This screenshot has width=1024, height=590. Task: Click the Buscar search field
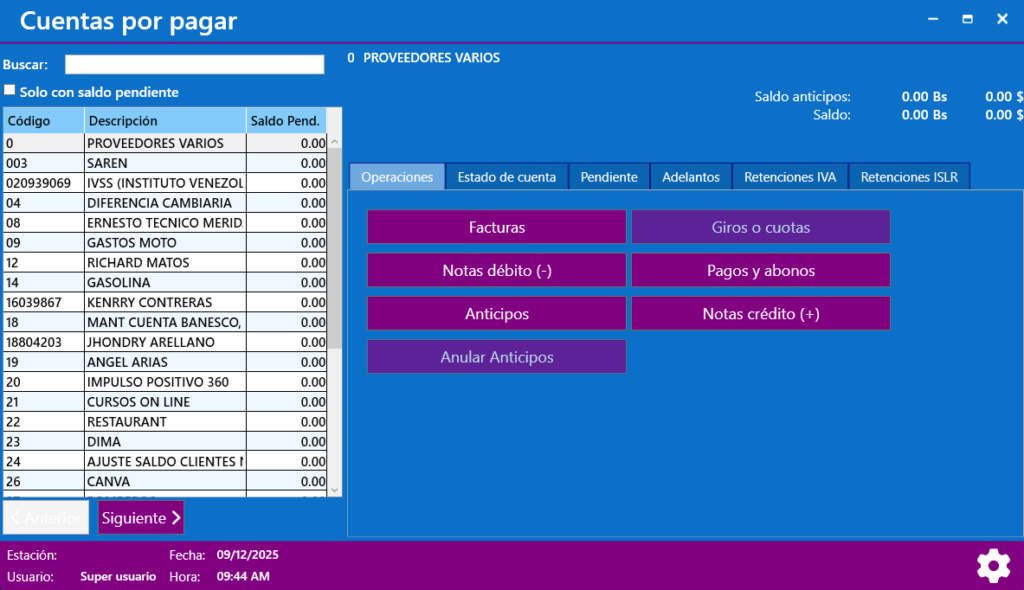tap(194, 64)
